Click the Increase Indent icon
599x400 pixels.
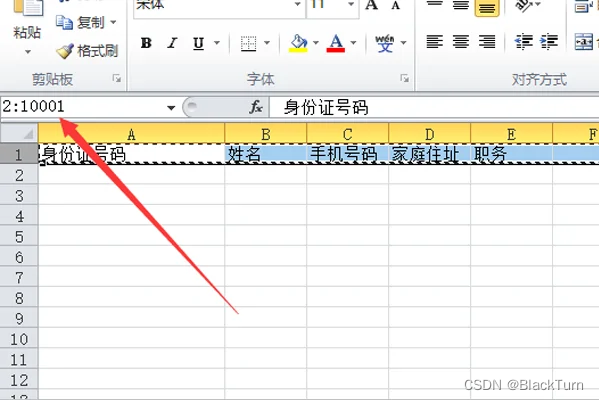549,41
